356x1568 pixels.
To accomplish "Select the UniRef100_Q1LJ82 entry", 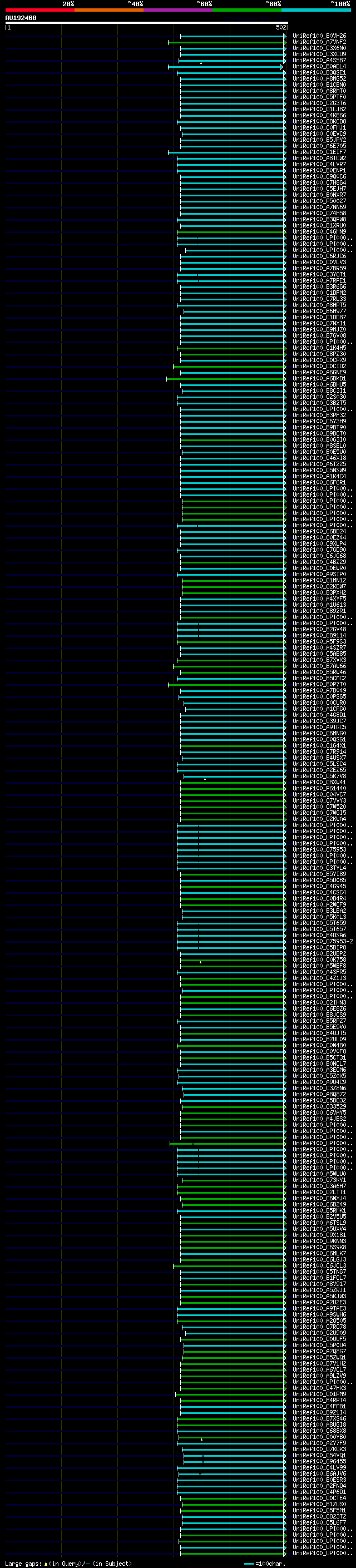I will coord(319,109).
